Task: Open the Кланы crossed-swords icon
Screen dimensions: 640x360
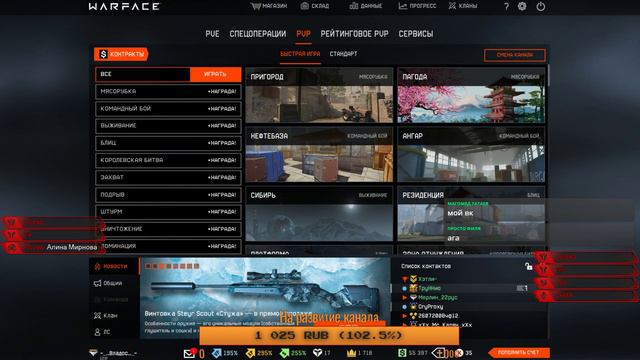Action: [452, 6]
